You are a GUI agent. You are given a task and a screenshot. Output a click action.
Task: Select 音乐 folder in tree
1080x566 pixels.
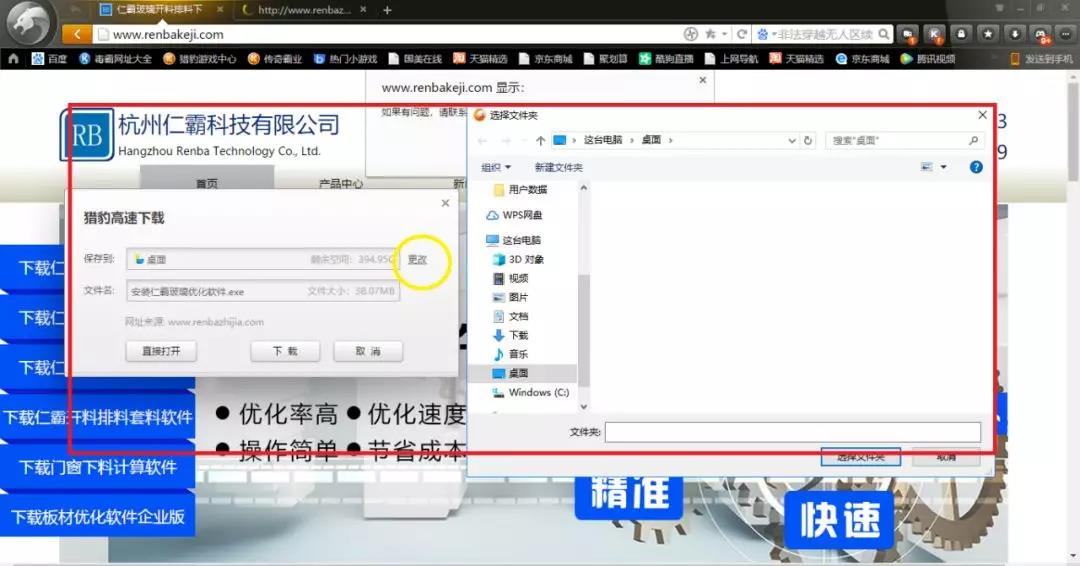510,354
